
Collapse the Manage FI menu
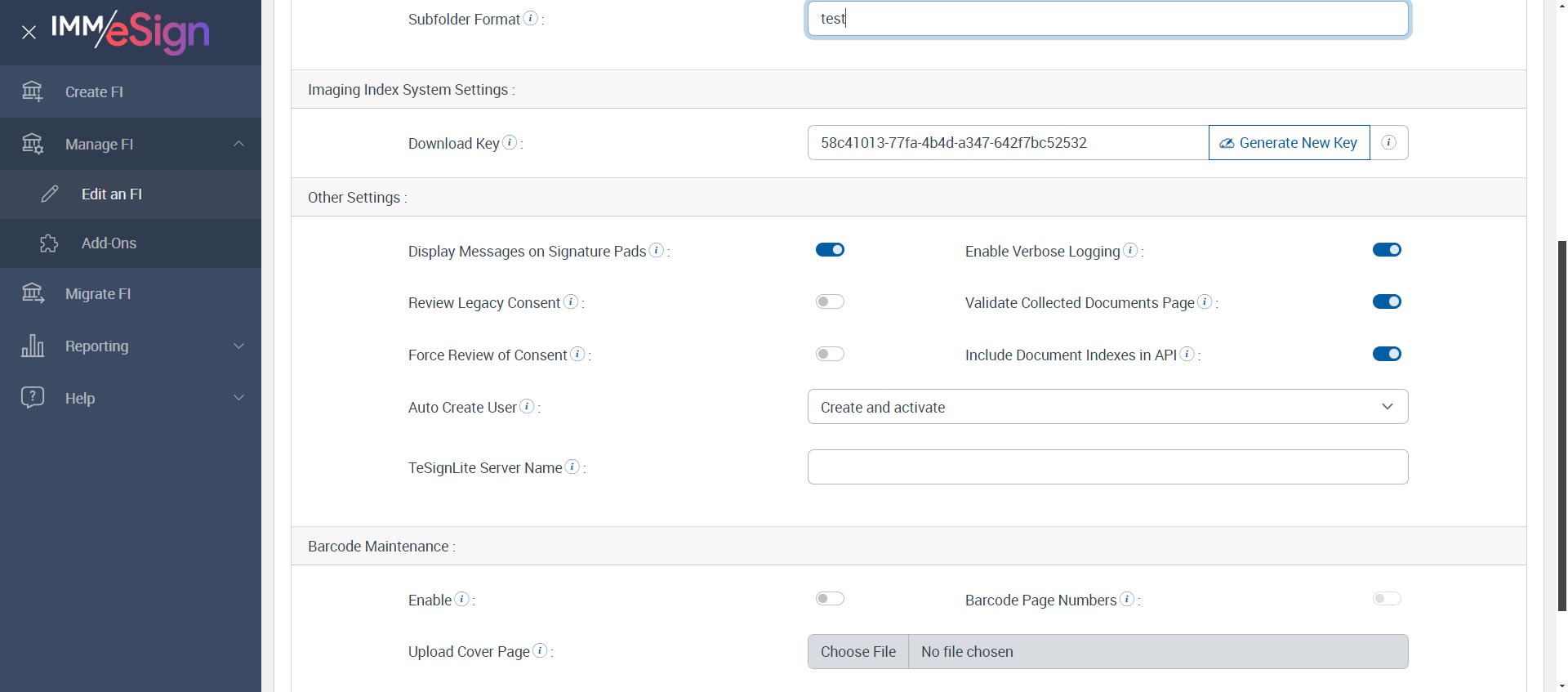[x=239, y=144]
